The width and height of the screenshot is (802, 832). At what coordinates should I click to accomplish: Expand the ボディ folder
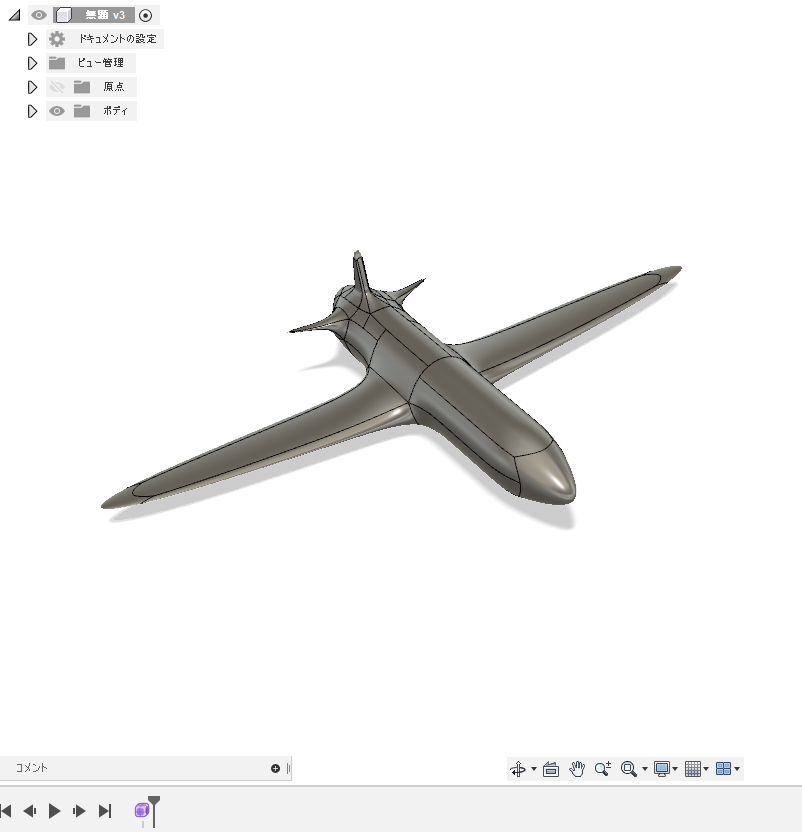tap(32, 111)
